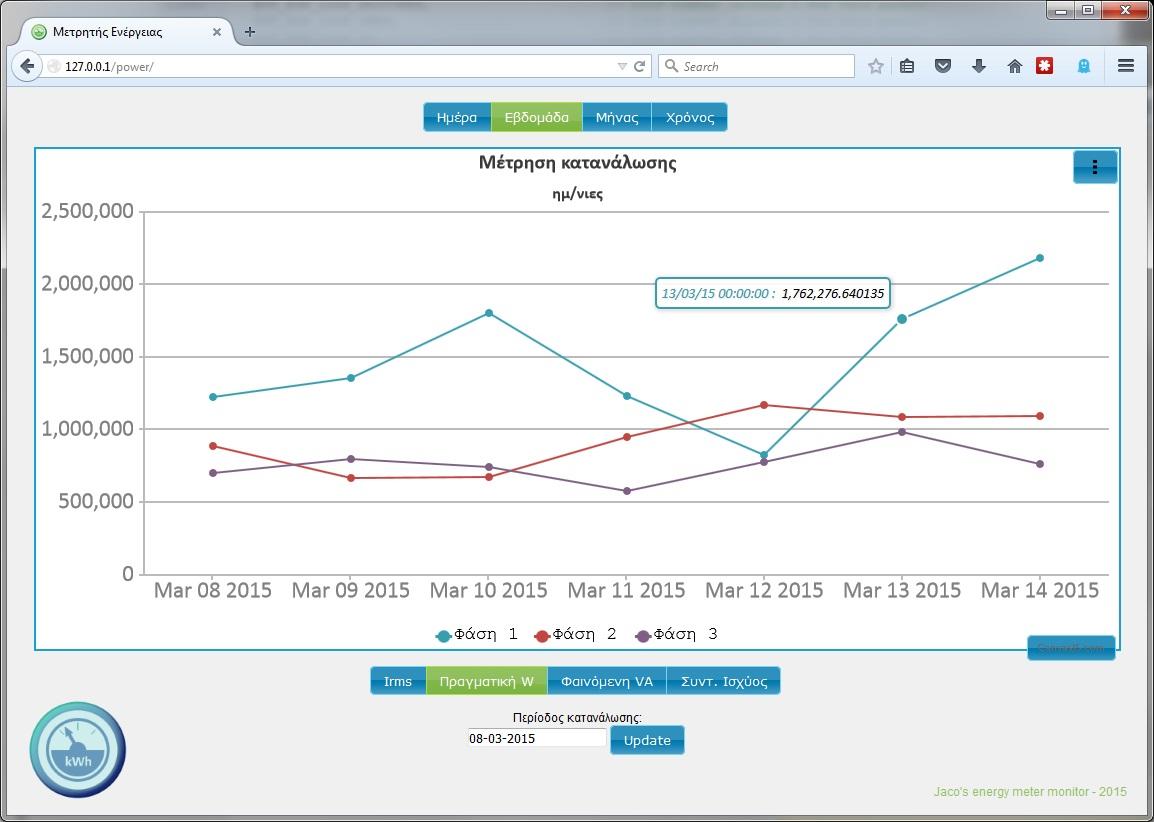Open the Ghostery ghost extension icon
This screenshot has height=822, width=1154.
point(1083,66)
